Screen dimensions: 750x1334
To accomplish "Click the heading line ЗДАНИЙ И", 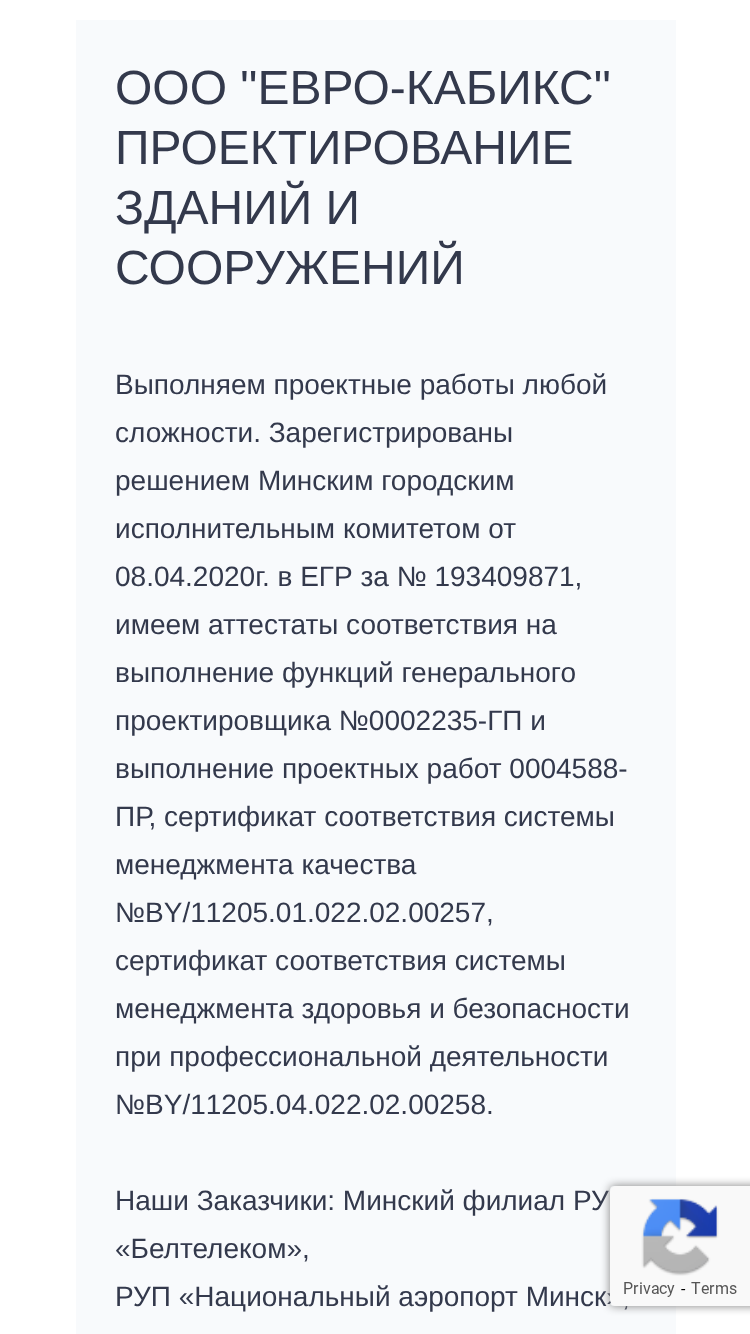I will pyautogui.click(x=237, y=209).
